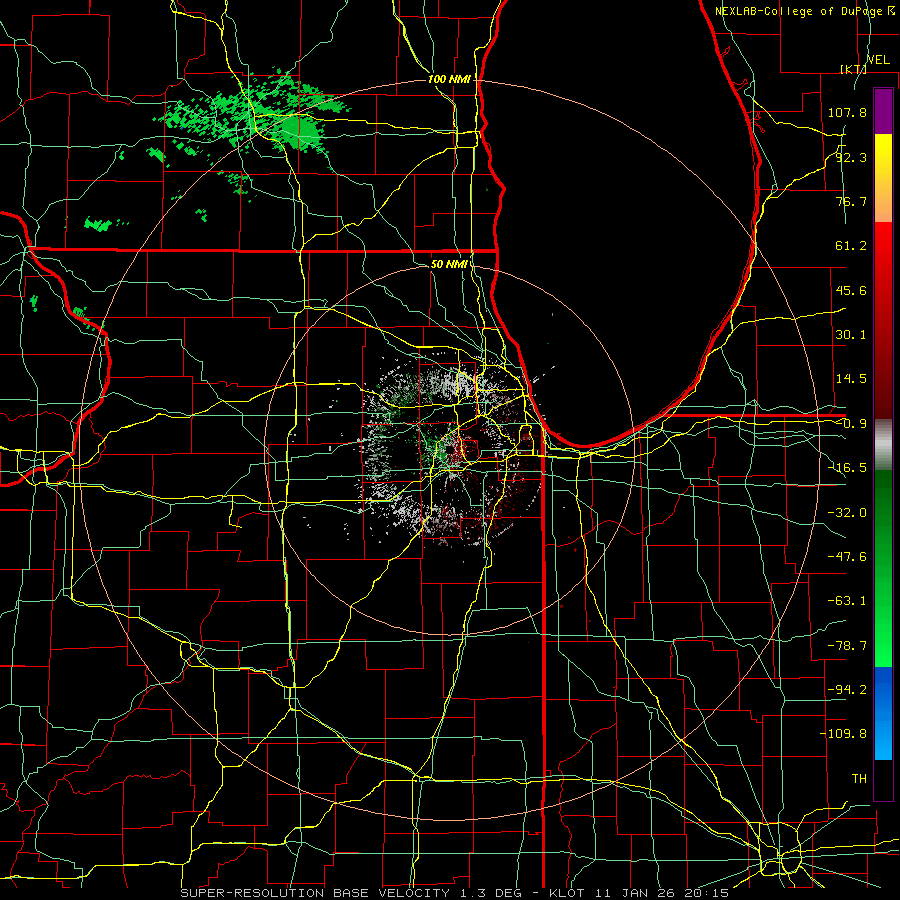Pick the purple segment of the velocity color bar
Viewport: 900px width, 900px height.
[x=883, y=111]
